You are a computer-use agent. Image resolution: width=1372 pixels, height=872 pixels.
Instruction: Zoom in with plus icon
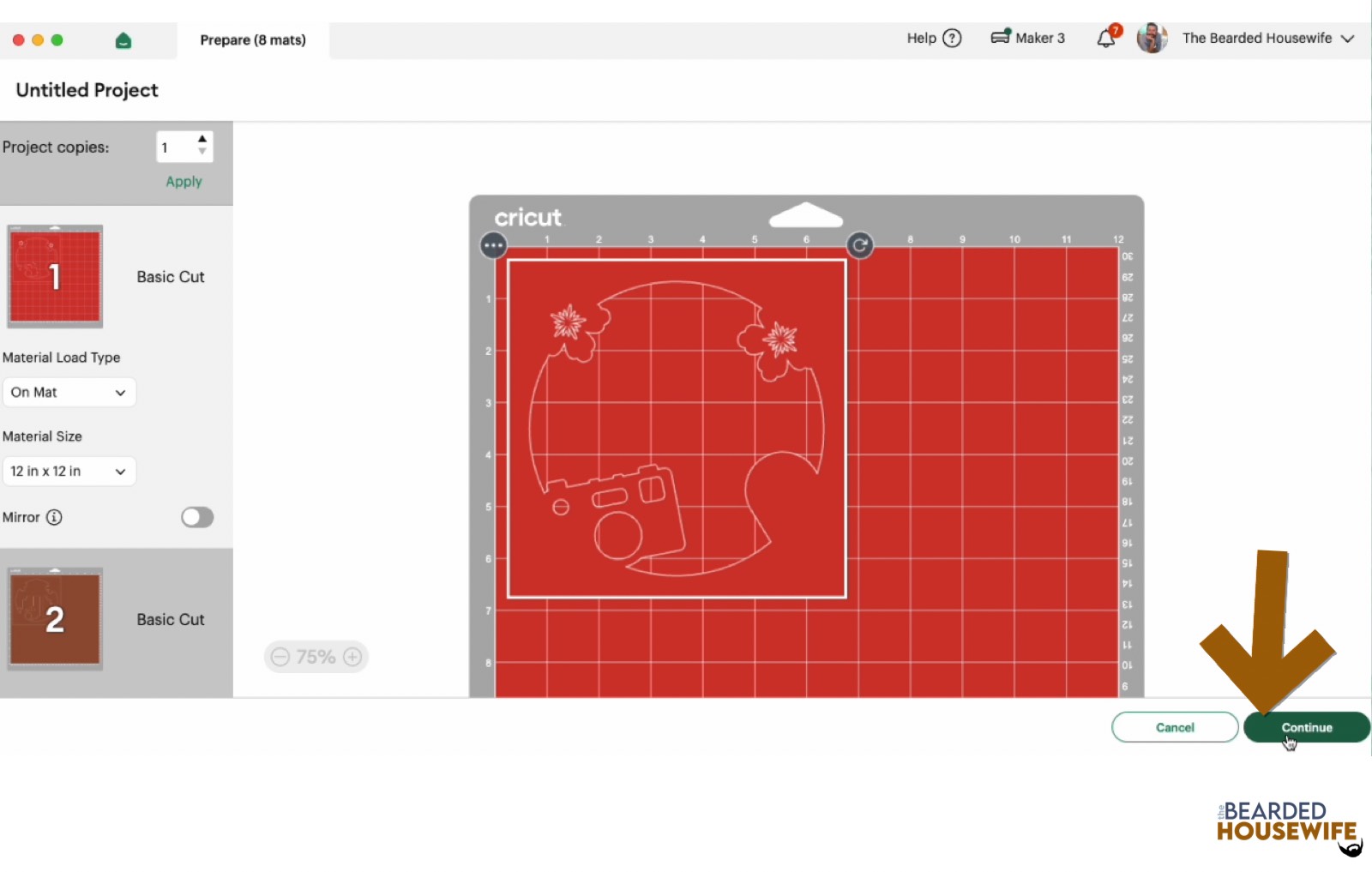pyautogui.click(x=352, y=657)
